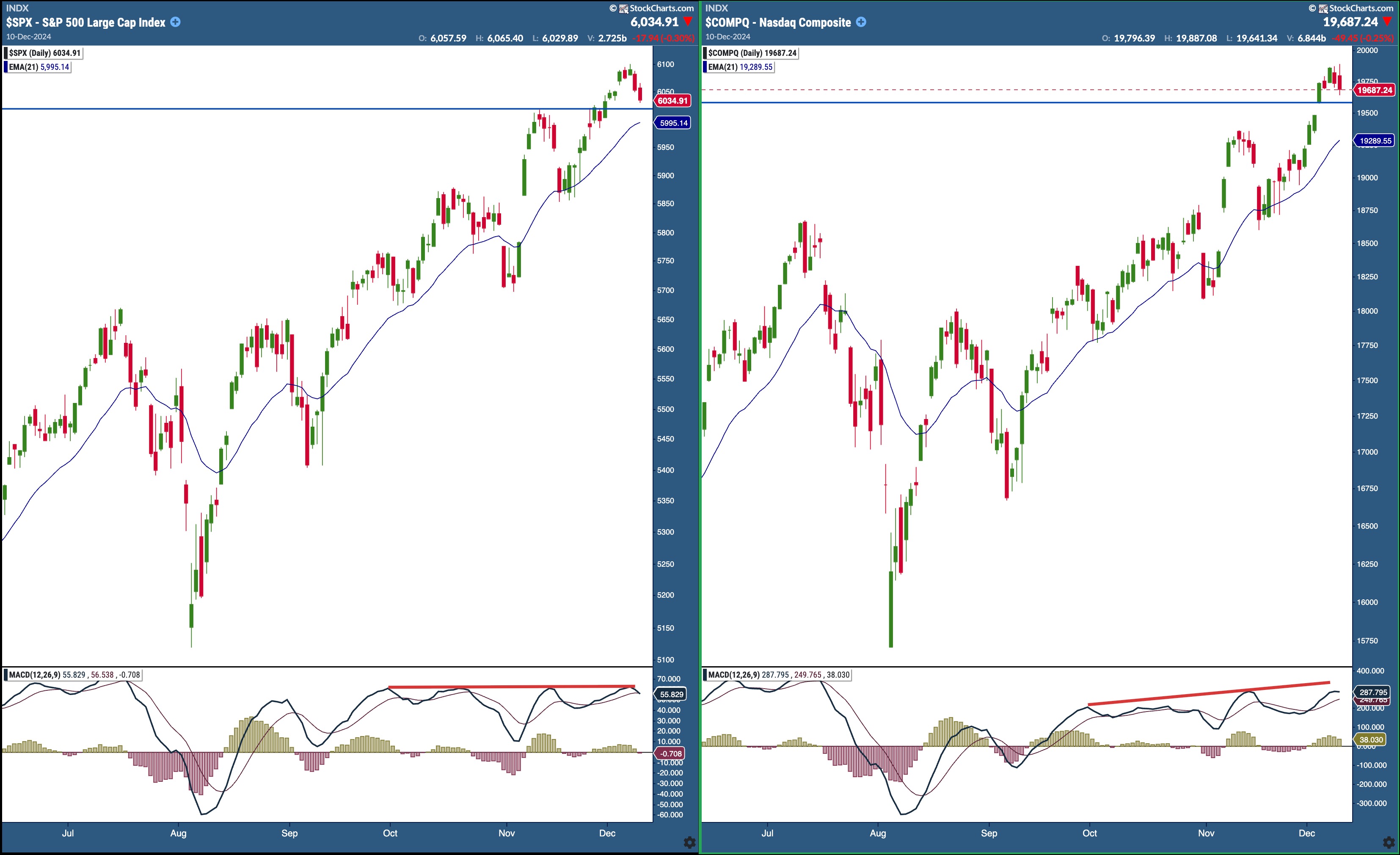This screenshot has width=1400, height=855.
Task: Expand the COMPQ MACD(12,26,9) indicator legend
Action: click(x=778, y=675)
